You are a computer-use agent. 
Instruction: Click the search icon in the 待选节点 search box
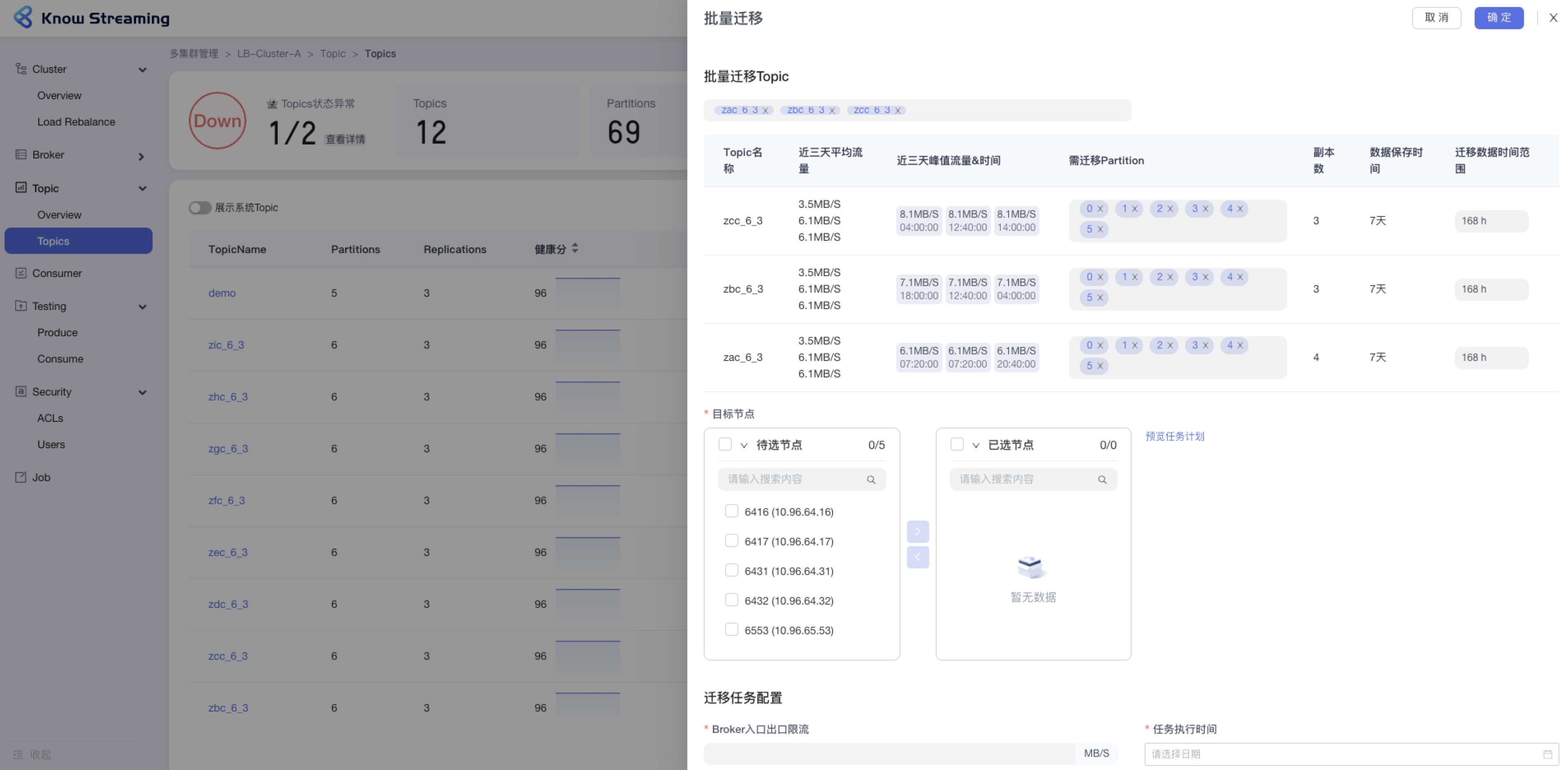(x=870, y=480)
